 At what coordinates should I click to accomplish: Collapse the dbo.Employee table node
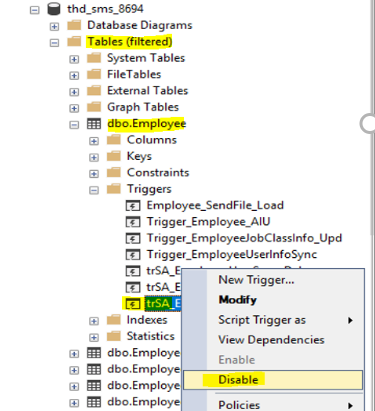pyautogui.click(x=74, y=125)
